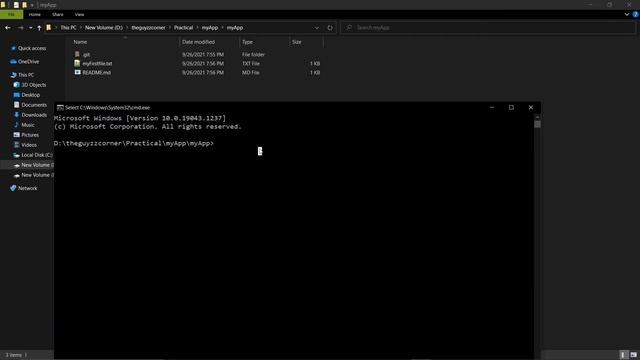The image size is (640, 360).
Task: Open the Share ribbon tab
Action: point(58,14)
